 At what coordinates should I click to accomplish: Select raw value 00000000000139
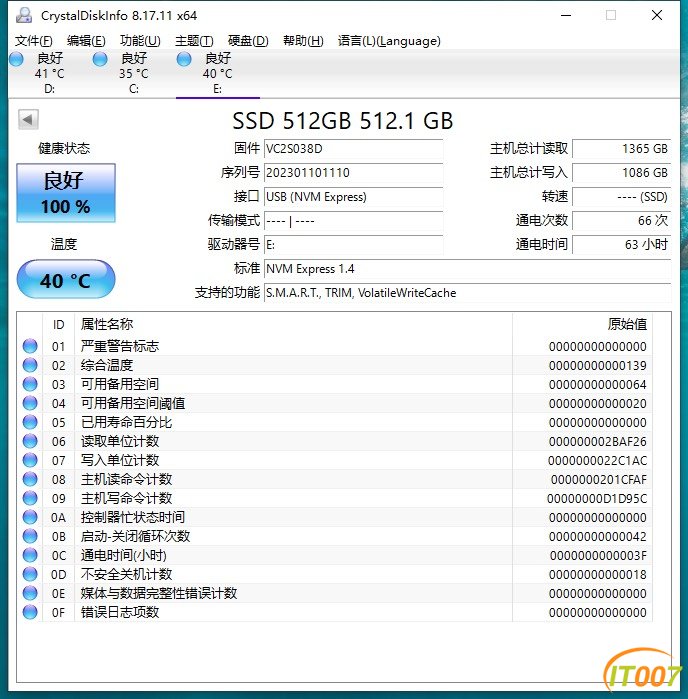[597, 366]
